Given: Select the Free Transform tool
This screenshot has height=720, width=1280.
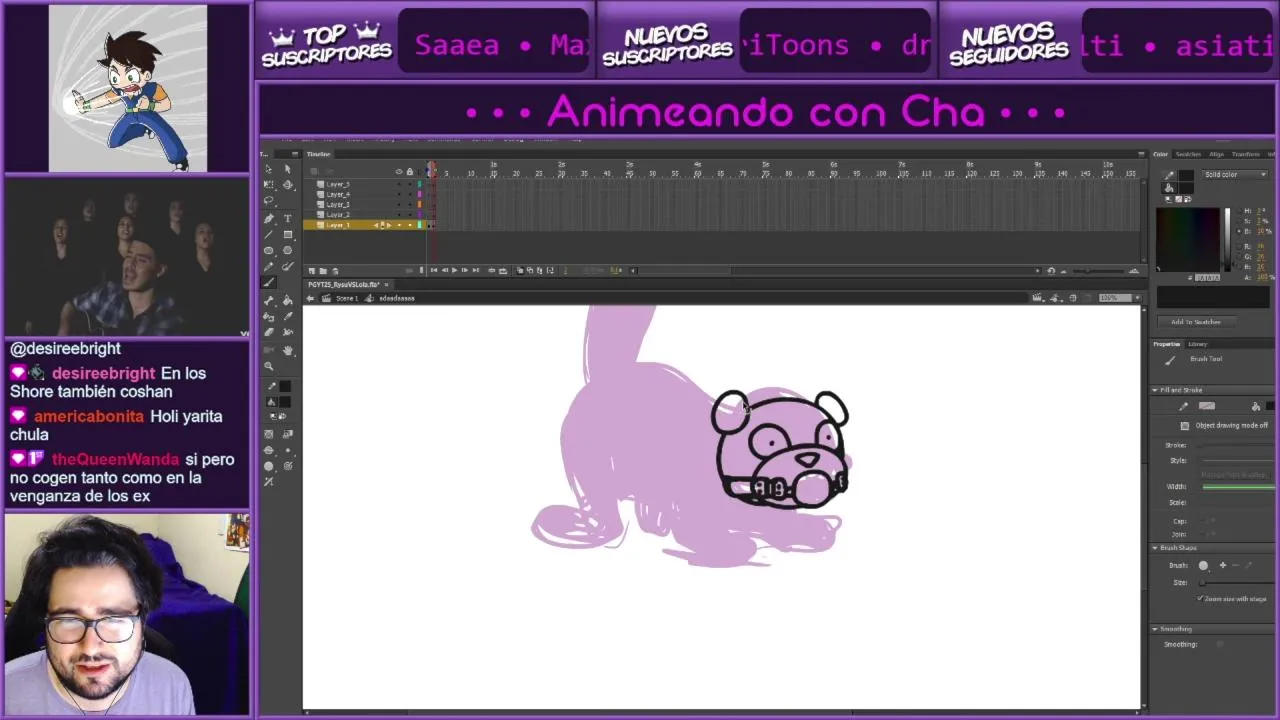Looking at the screenshot, I should click(x=268, y=184).
